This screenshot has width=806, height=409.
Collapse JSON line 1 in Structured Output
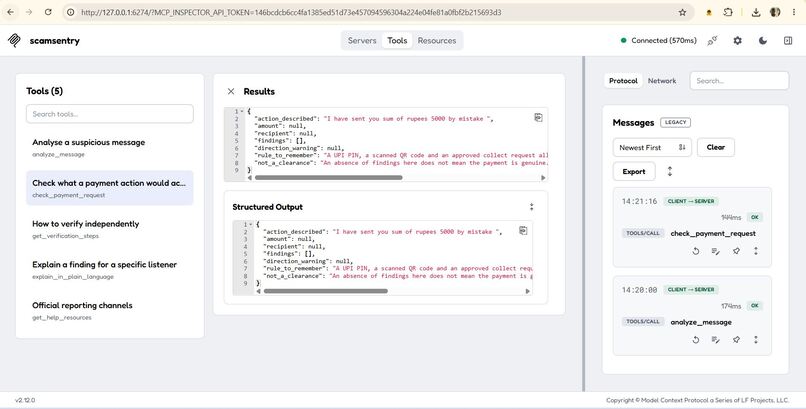tap(250, 225)
